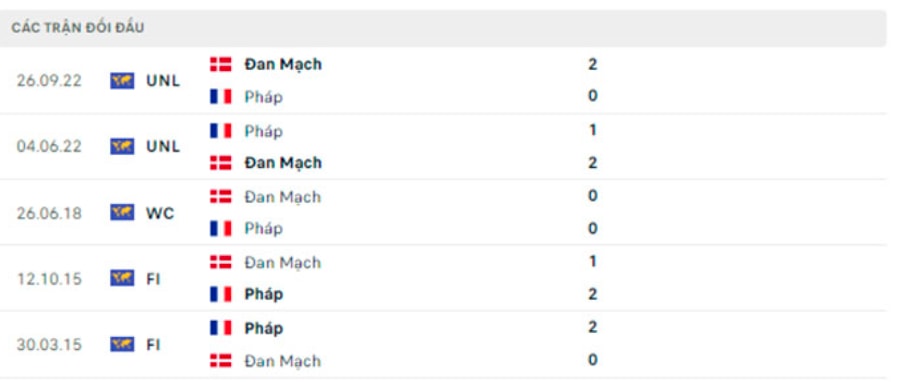Open Đan Mạch team in 12.10.15 match
Viewport: 899px width, 382px height.
pos(283,263)
